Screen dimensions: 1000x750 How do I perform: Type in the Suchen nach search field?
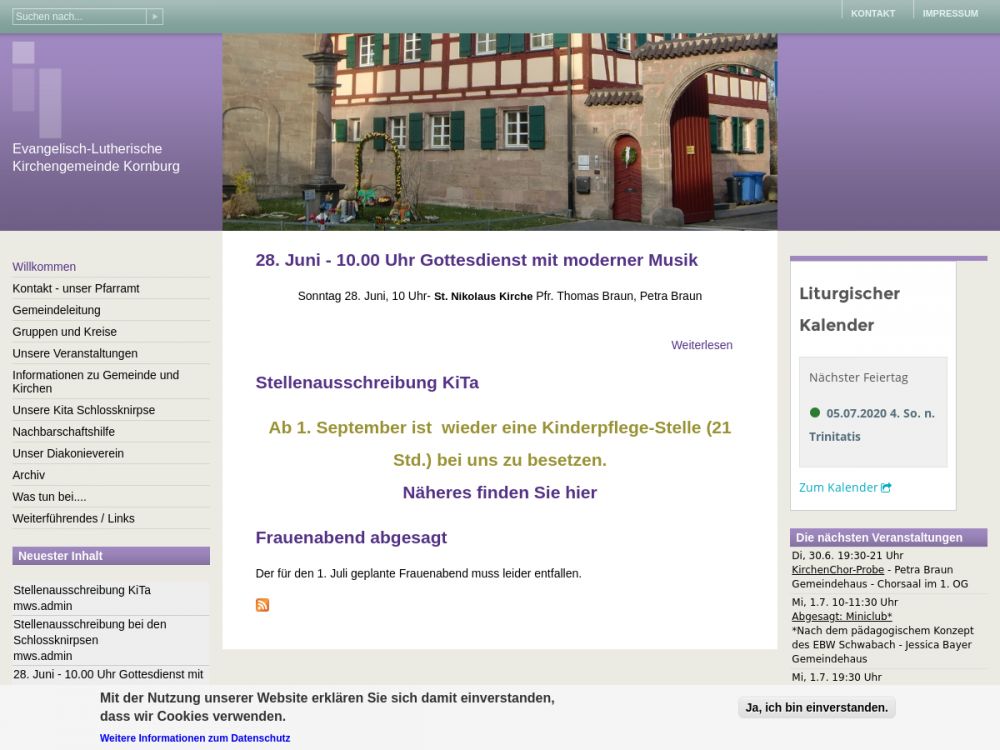coord(78,17)
